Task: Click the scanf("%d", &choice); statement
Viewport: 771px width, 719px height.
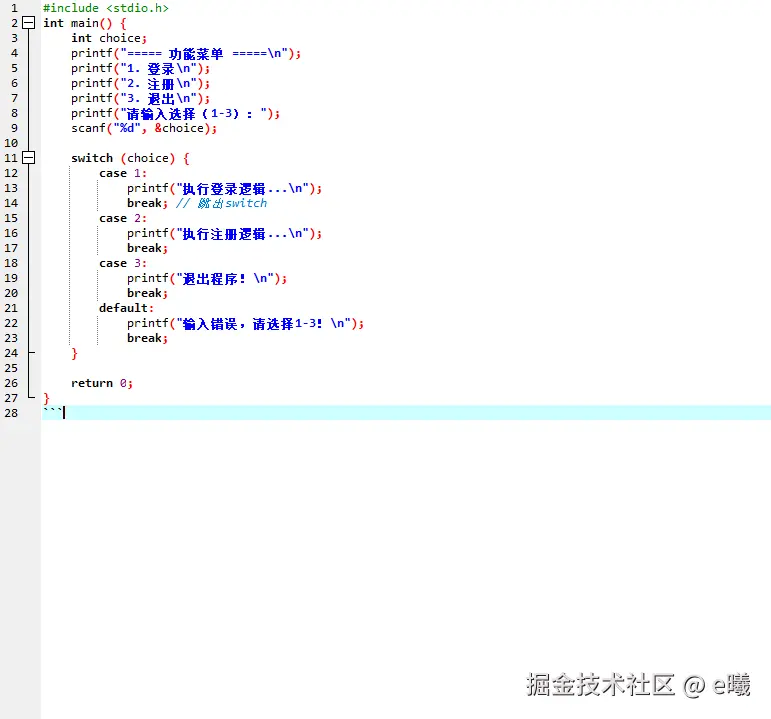Action: [x=144, y=128]
